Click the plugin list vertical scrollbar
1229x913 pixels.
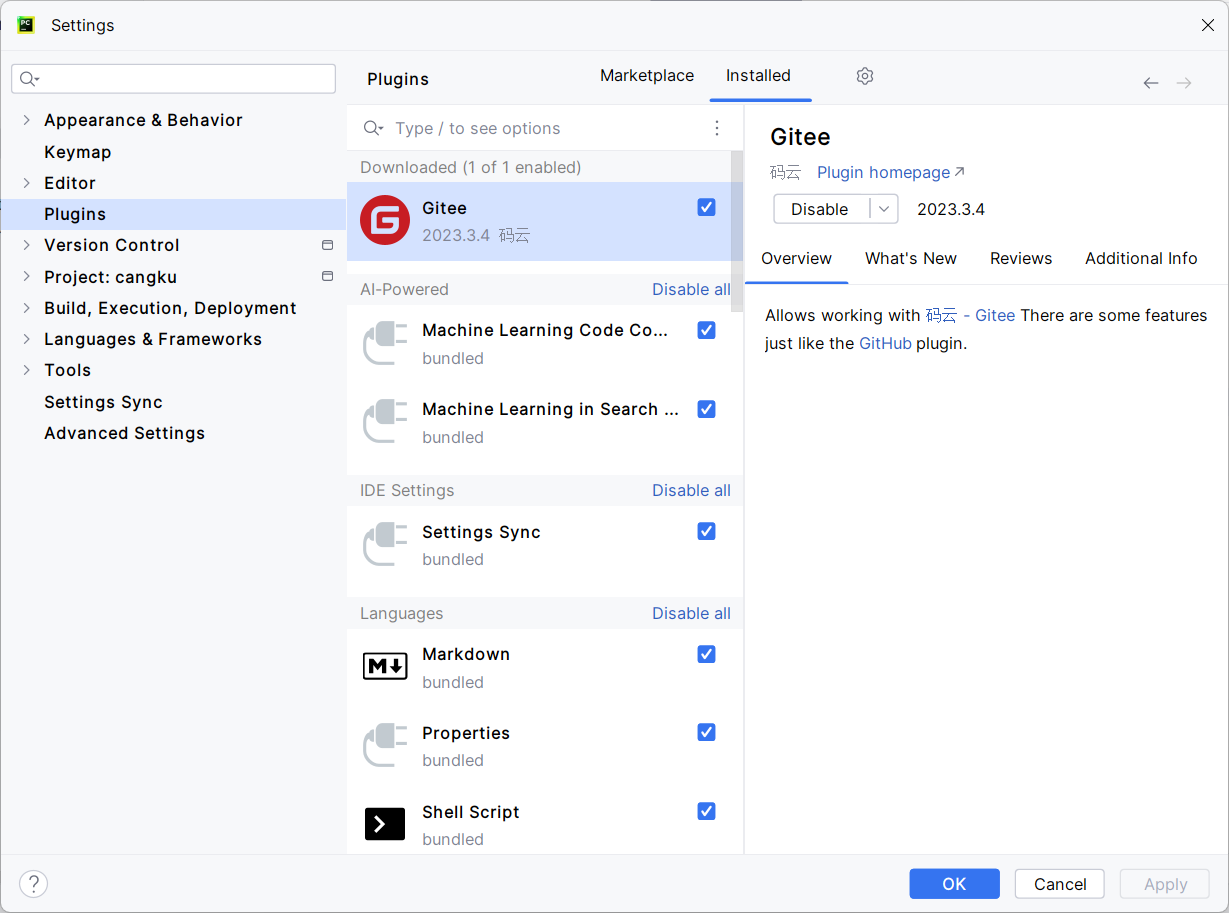(738, 230)
